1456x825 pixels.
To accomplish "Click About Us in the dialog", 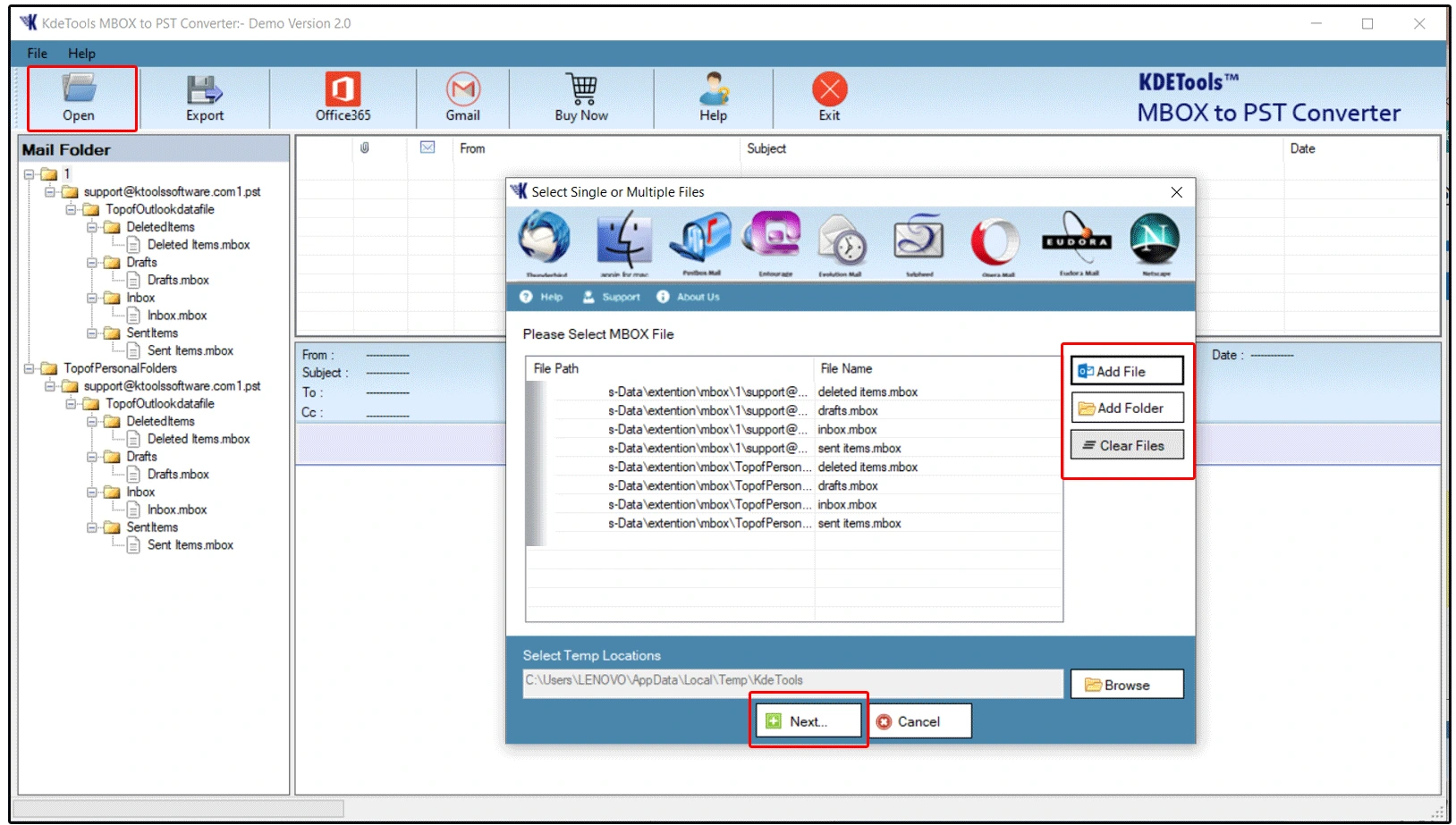I will coord(689,297).
